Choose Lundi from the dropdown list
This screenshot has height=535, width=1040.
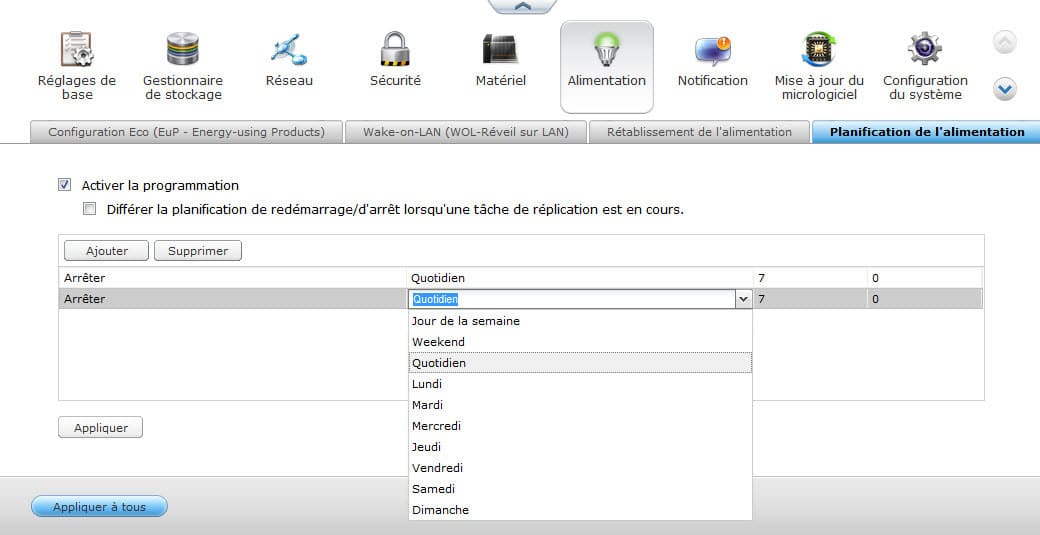(580, 384)
